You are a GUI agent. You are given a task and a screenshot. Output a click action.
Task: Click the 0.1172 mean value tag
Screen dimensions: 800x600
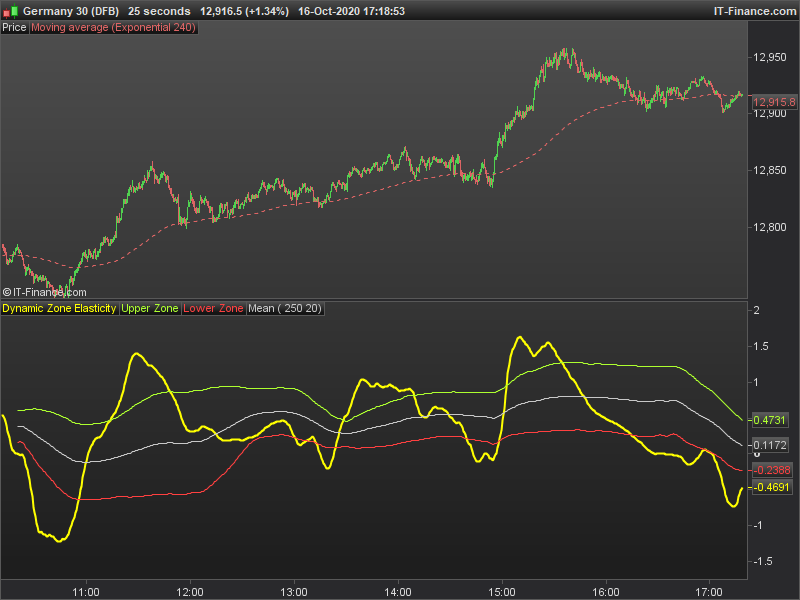click(770, 445)
